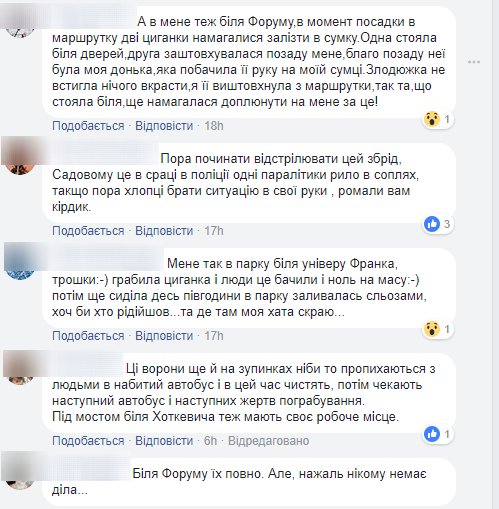Like the park robbery comment

pos(88,336)
